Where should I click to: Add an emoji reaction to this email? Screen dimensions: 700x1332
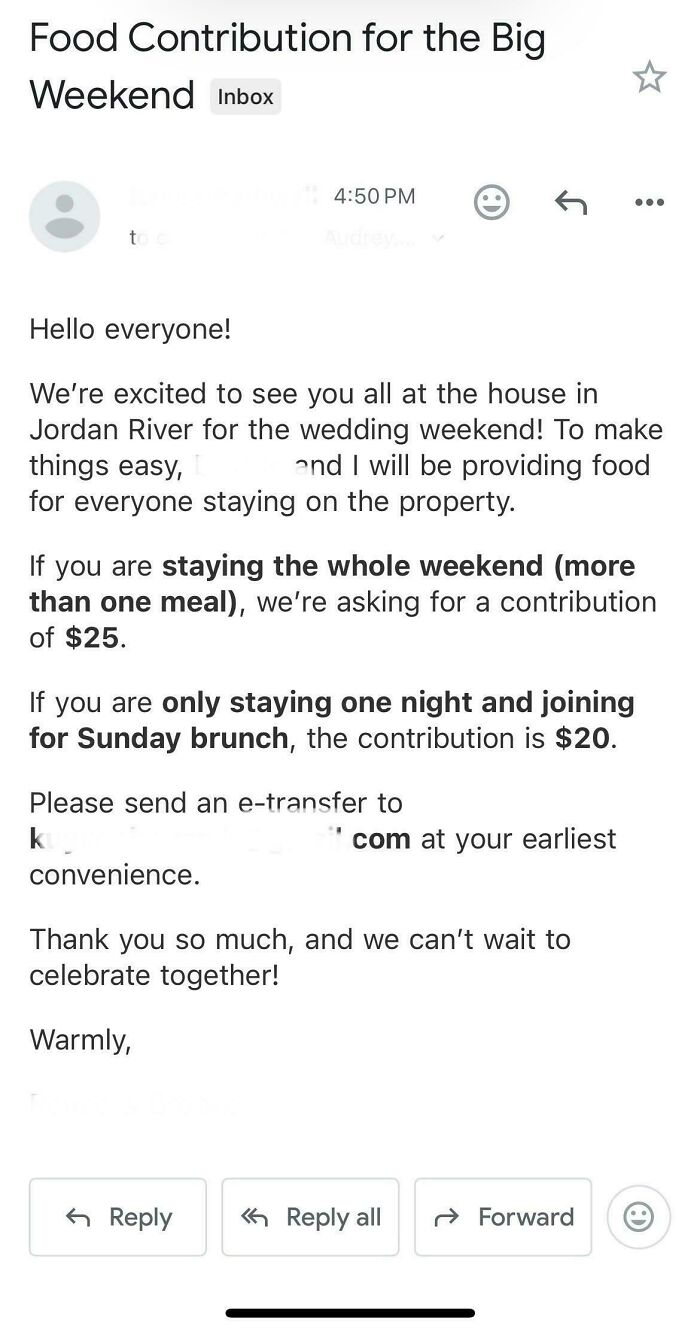491,202
